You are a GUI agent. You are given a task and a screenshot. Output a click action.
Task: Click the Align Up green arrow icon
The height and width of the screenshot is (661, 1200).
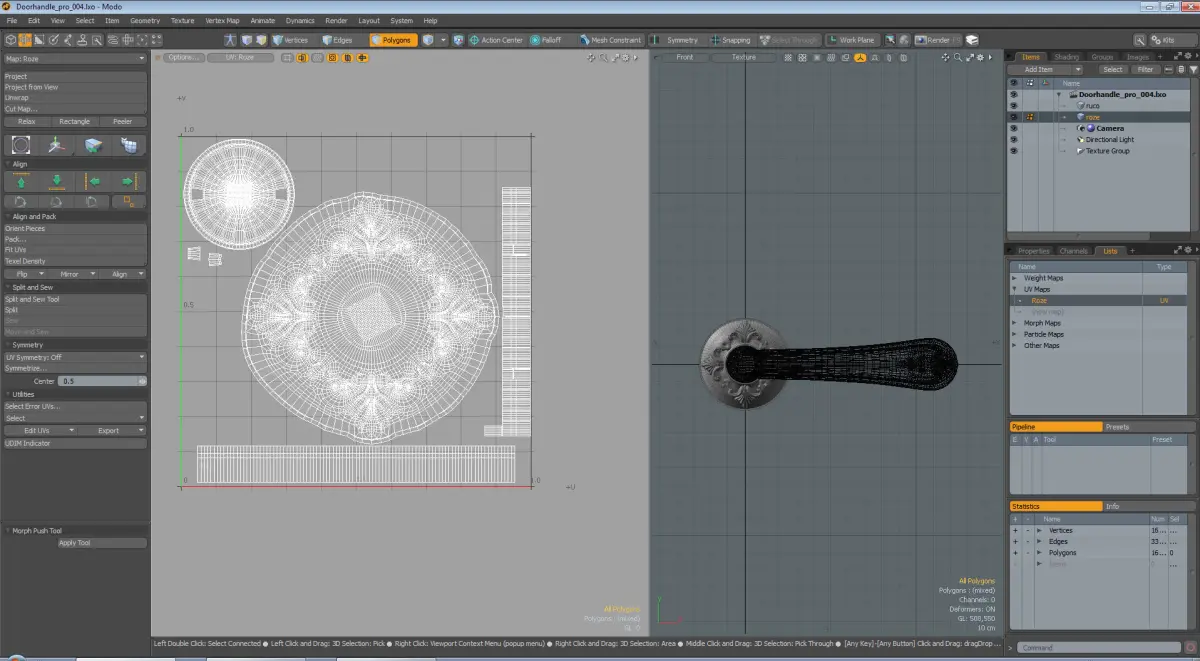point(20,181)
